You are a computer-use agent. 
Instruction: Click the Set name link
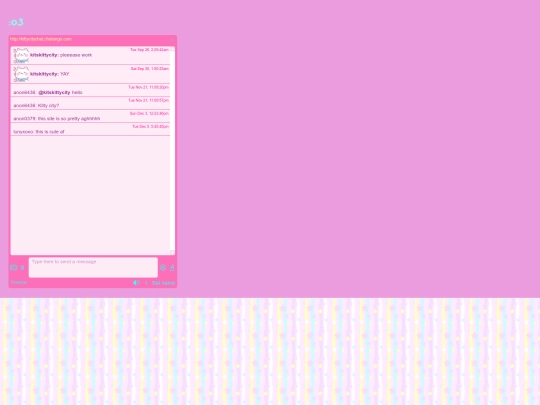(164, 283)
